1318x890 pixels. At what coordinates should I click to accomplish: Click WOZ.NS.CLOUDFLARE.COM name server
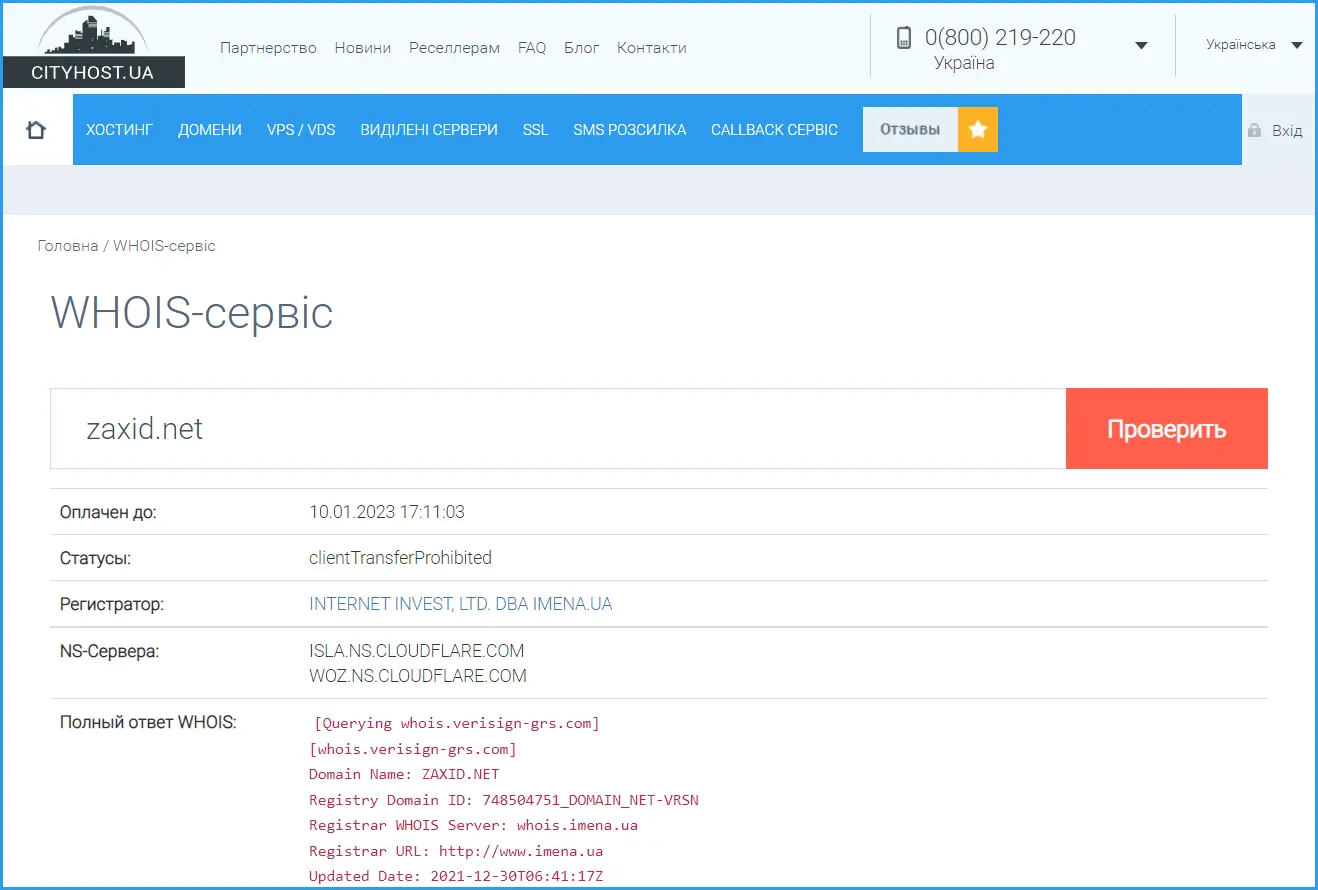418,676
